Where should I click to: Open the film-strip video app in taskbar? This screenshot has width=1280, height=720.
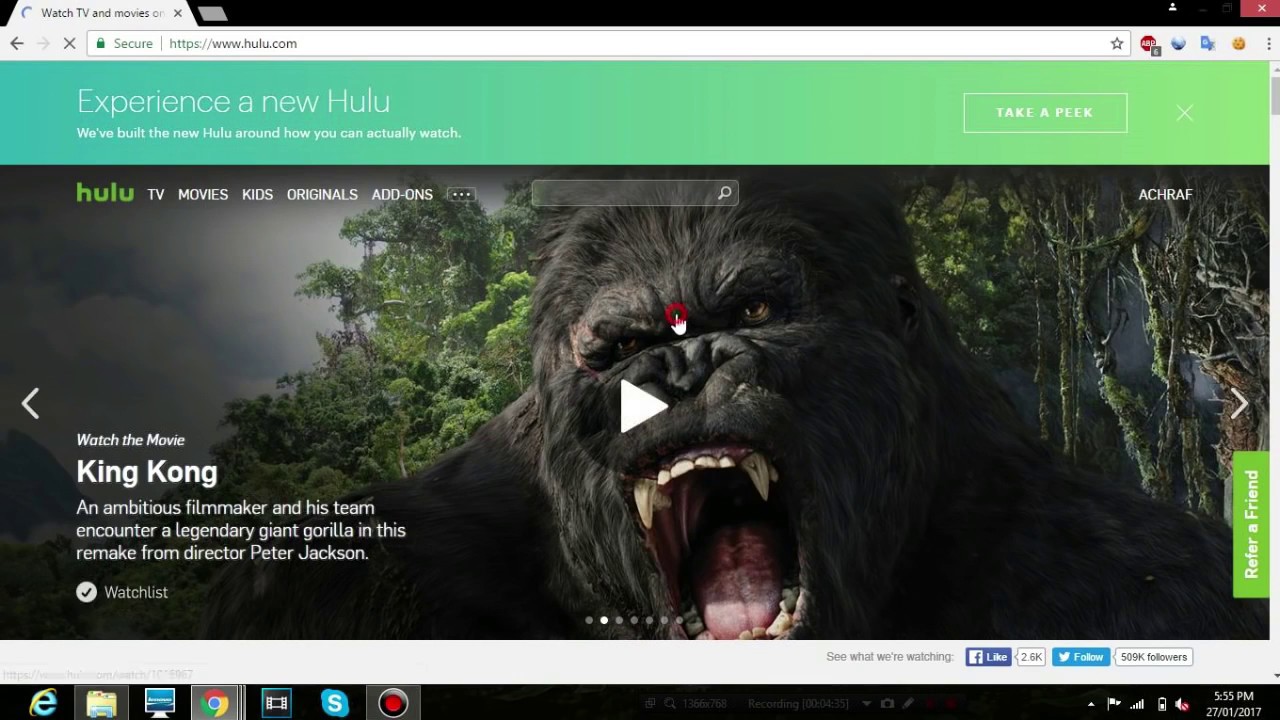pos(276,703)
